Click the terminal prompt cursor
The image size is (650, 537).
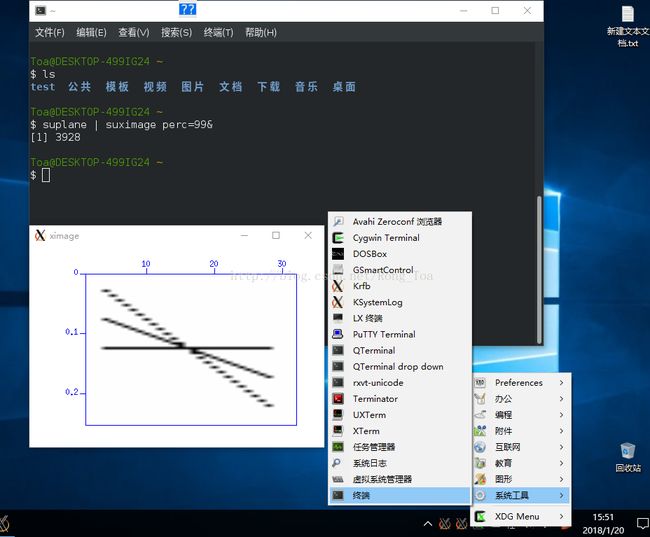(x=46, y=175)
